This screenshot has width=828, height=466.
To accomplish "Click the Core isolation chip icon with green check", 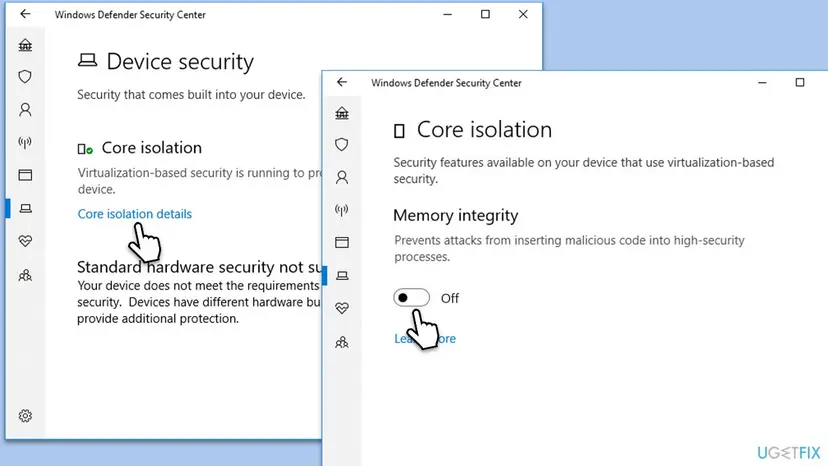I will 85,149.
